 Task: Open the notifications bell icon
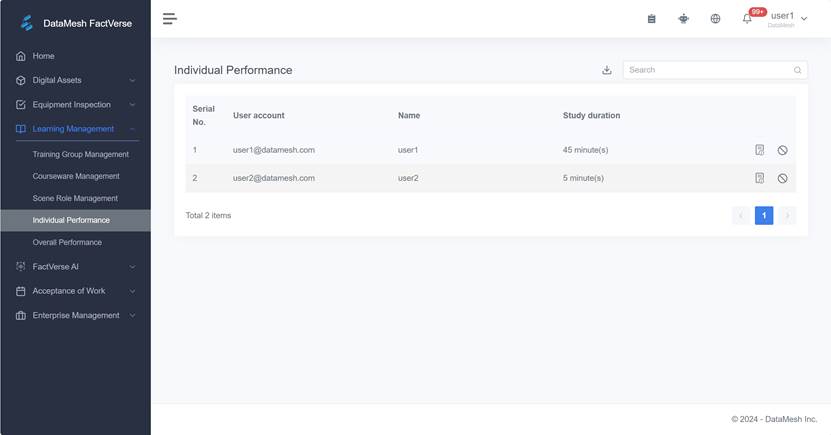747,18
